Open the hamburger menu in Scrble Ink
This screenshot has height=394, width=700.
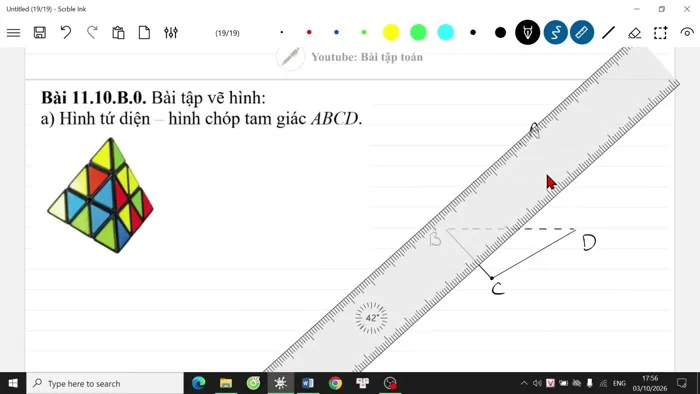[13, 33]
